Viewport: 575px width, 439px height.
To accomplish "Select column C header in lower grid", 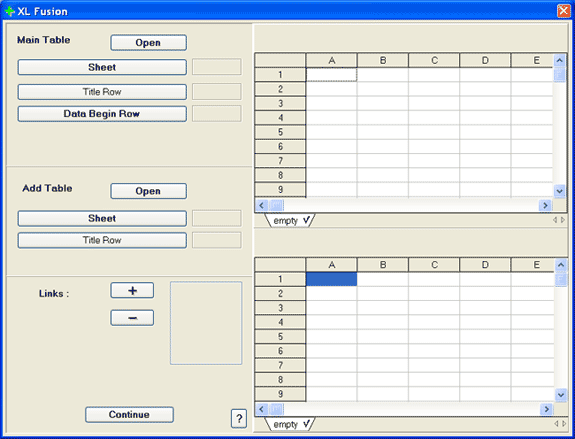I will 434,265.
